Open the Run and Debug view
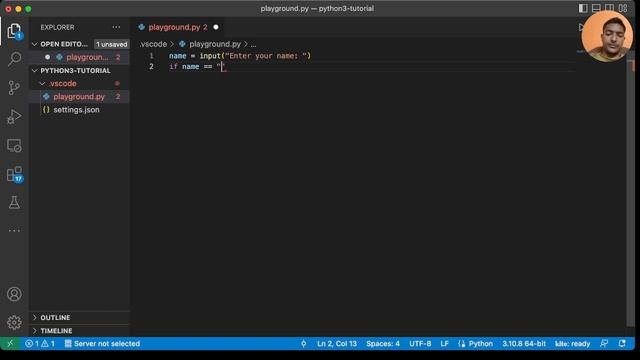 (14, 117)
